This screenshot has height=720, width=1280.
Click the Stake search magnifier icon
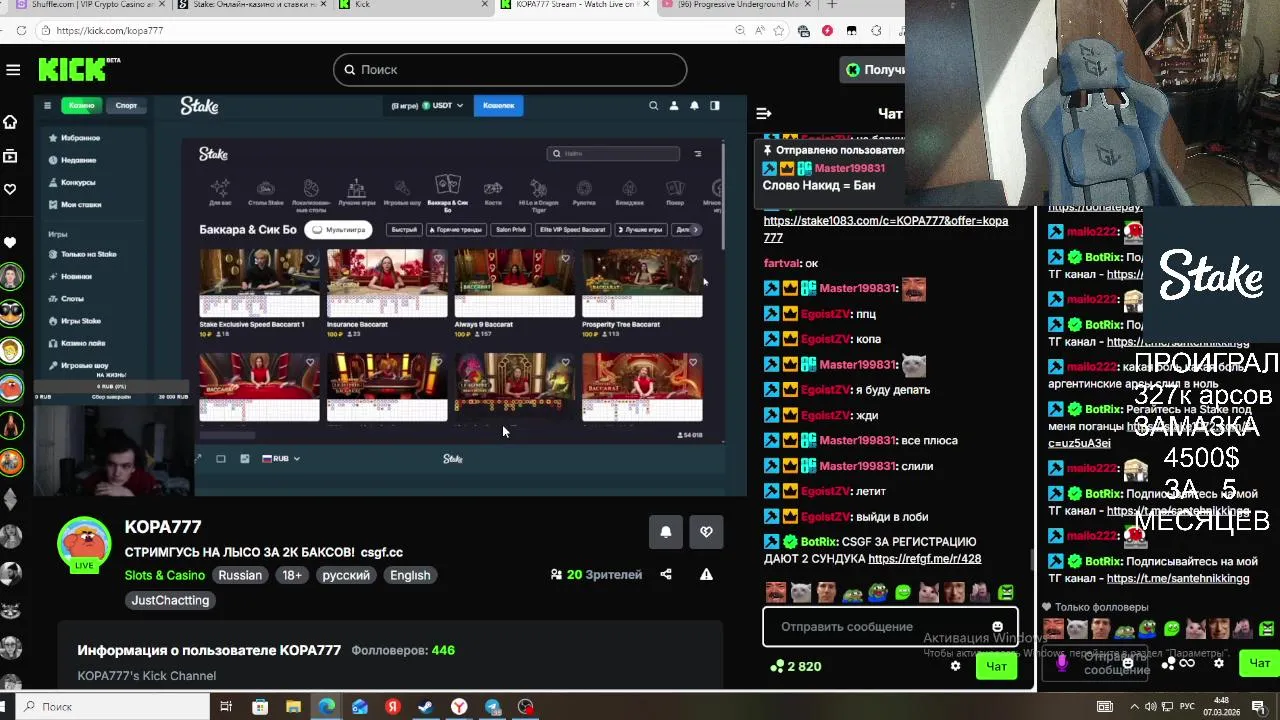click(653, 105)
